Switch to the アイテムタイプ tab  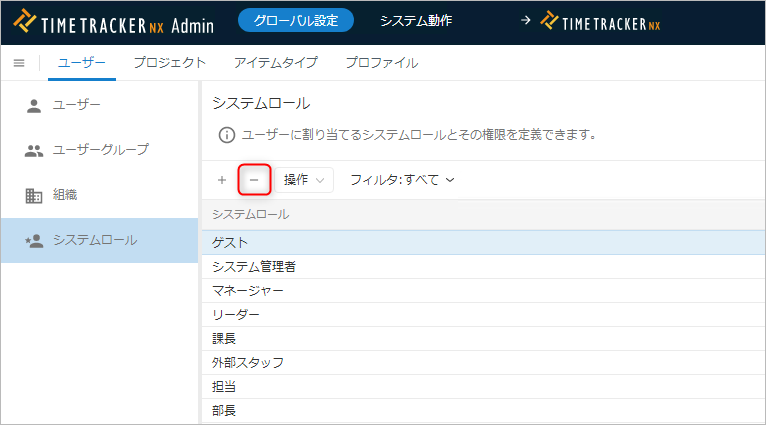(x=275, y=63)
